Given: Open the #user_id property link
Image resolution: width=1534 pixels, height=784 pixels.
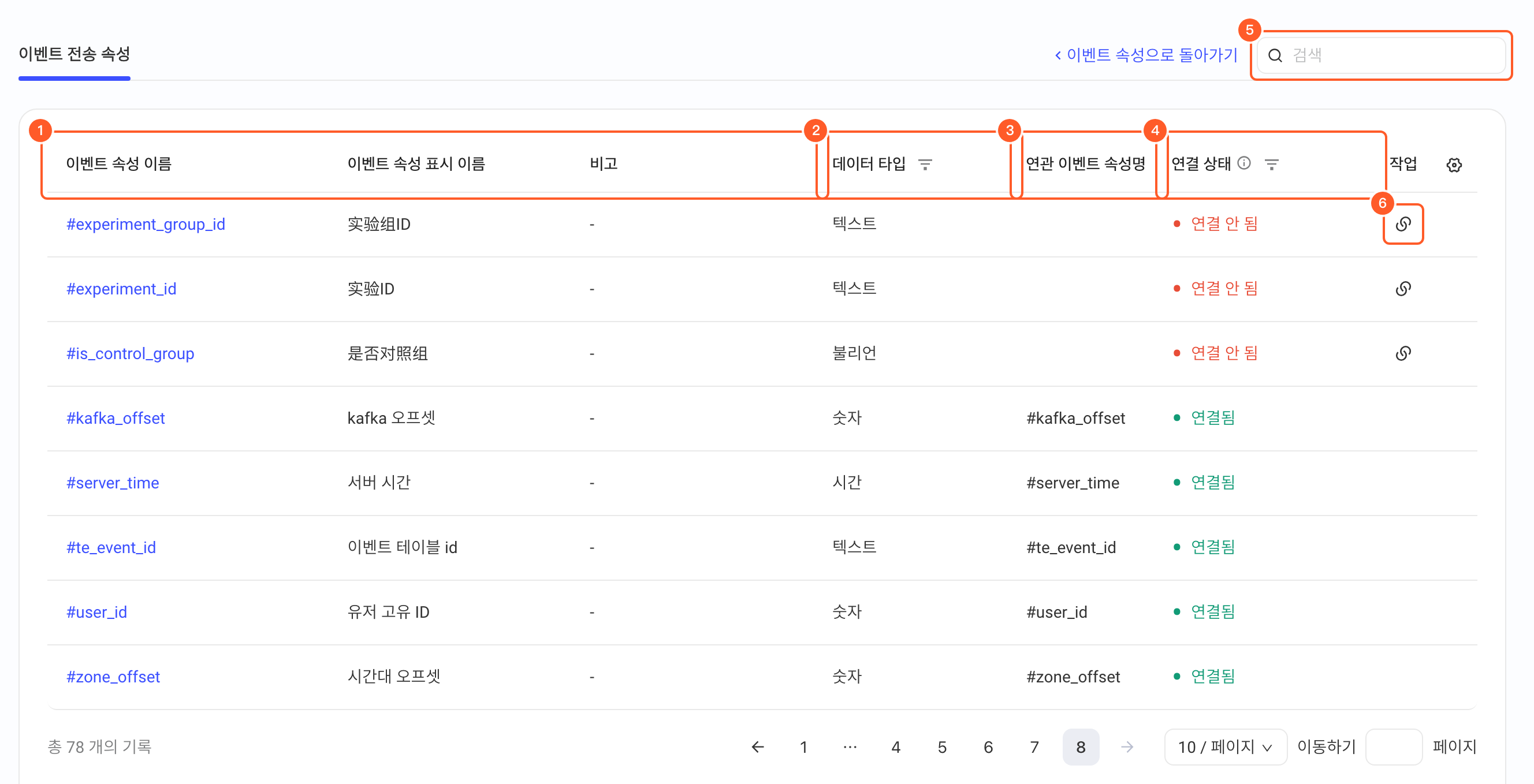Looking at the screenshot, I should pos(96,611).
